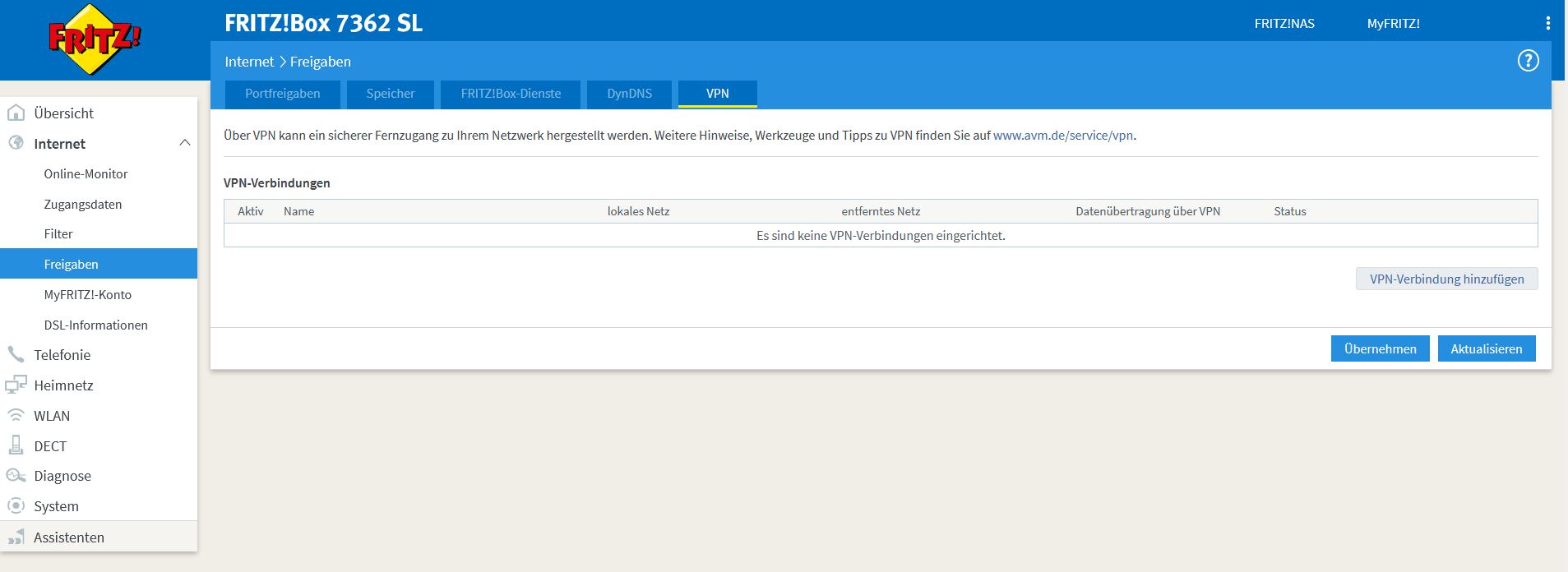Switch to the Portfreigaben tab
This screenshot has width=1568, height=572.
point(283,94)
